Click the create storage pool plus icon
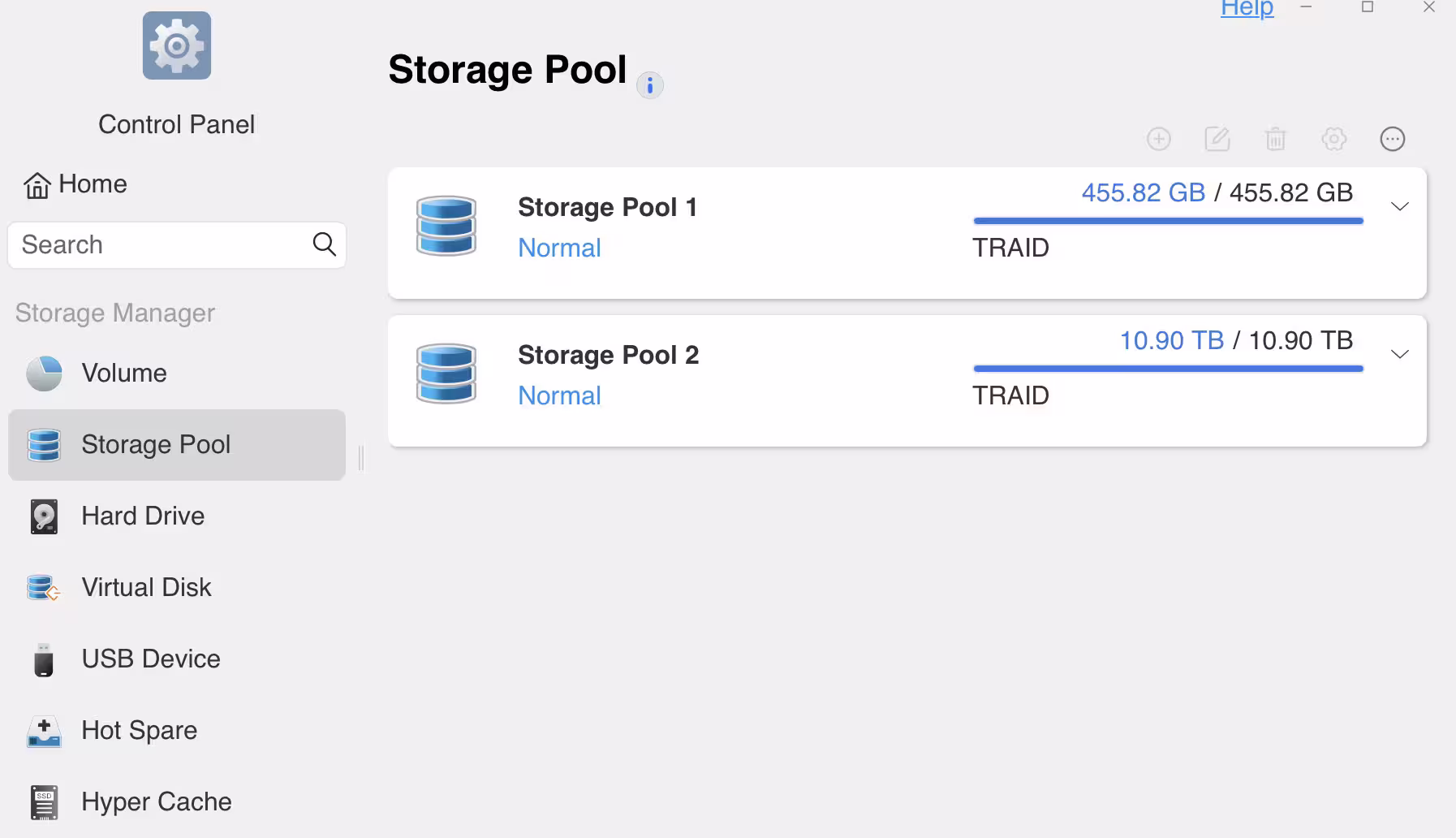Screen dimensions: 1456x838 pyautogui.click(x=1158, y=139)
